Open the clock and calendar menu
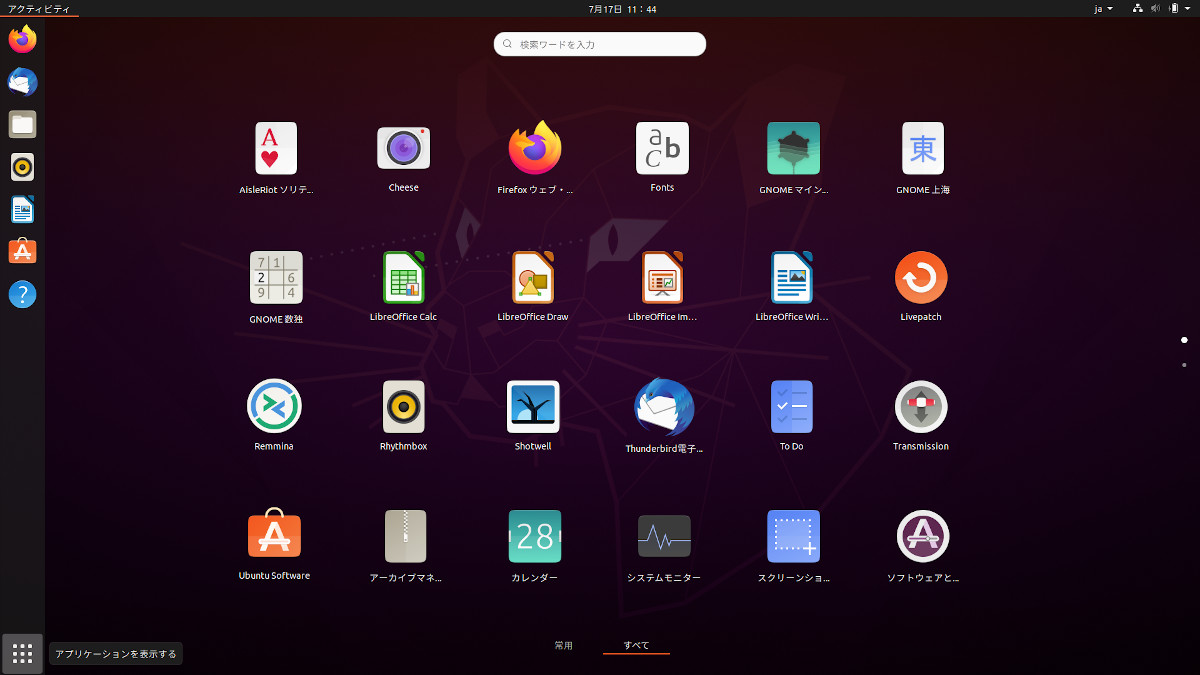 coord(622,8)
